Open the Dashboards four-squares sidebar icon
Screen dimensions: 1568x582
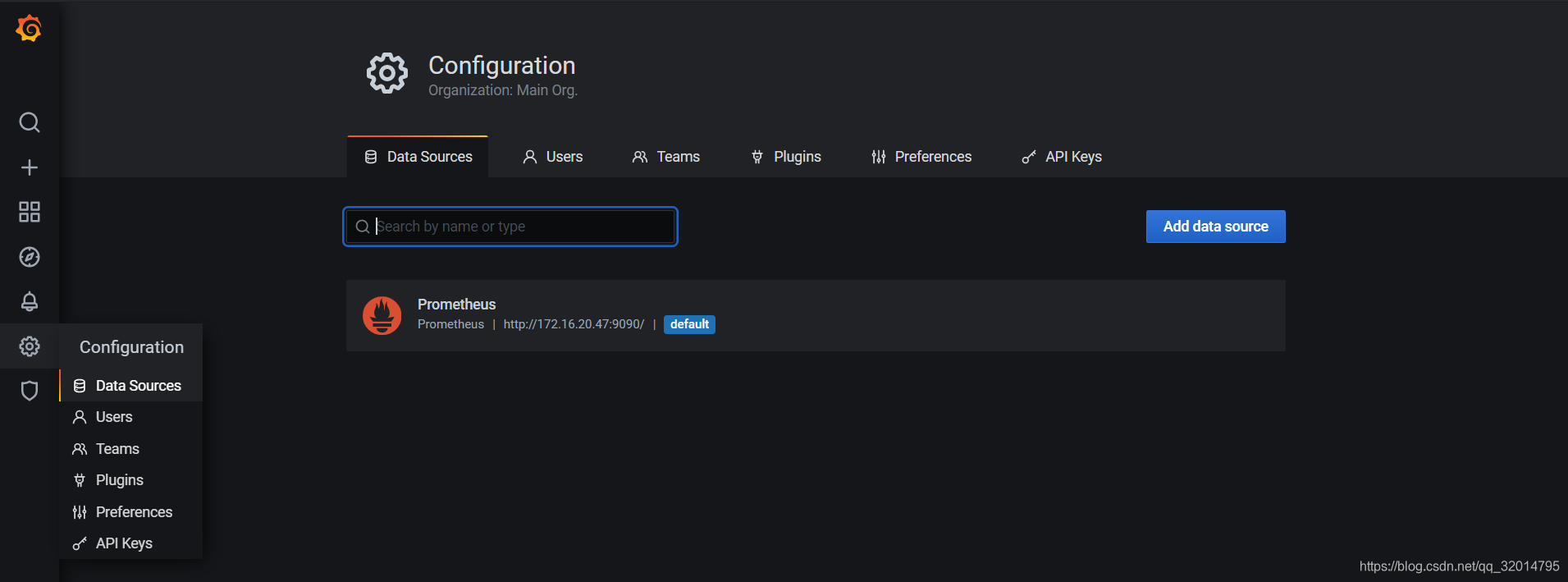(x=30, y=212)
